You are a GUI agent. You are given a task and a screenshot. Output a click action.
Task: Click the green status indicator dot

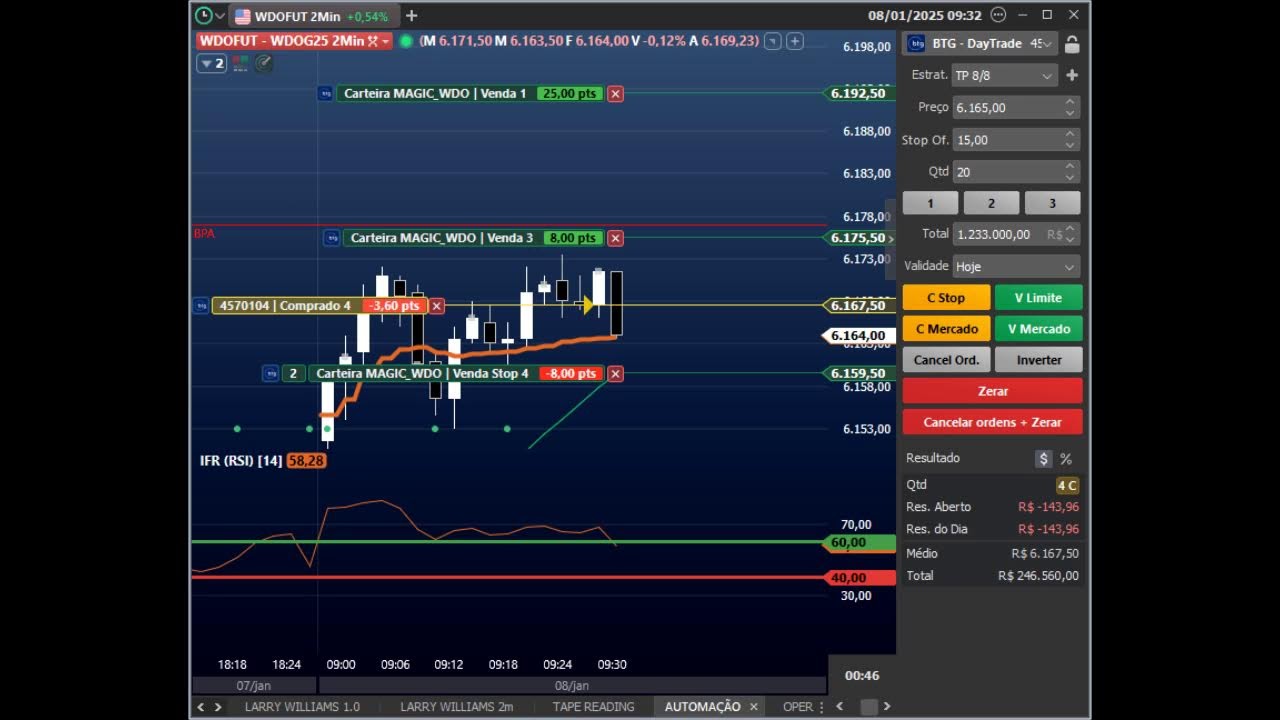pos(406,41)
